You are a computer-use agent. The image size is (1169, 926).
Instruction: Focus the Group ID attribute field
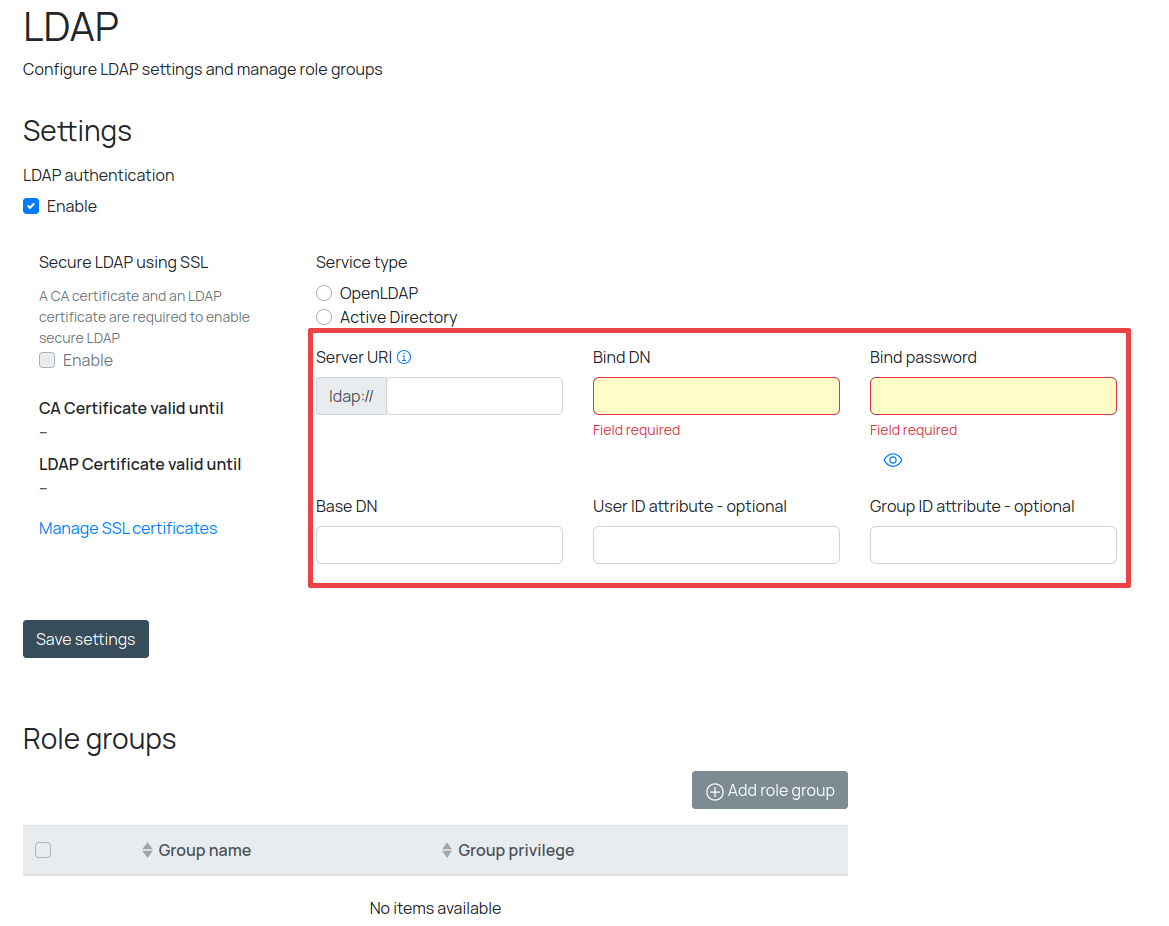(993, 545)
